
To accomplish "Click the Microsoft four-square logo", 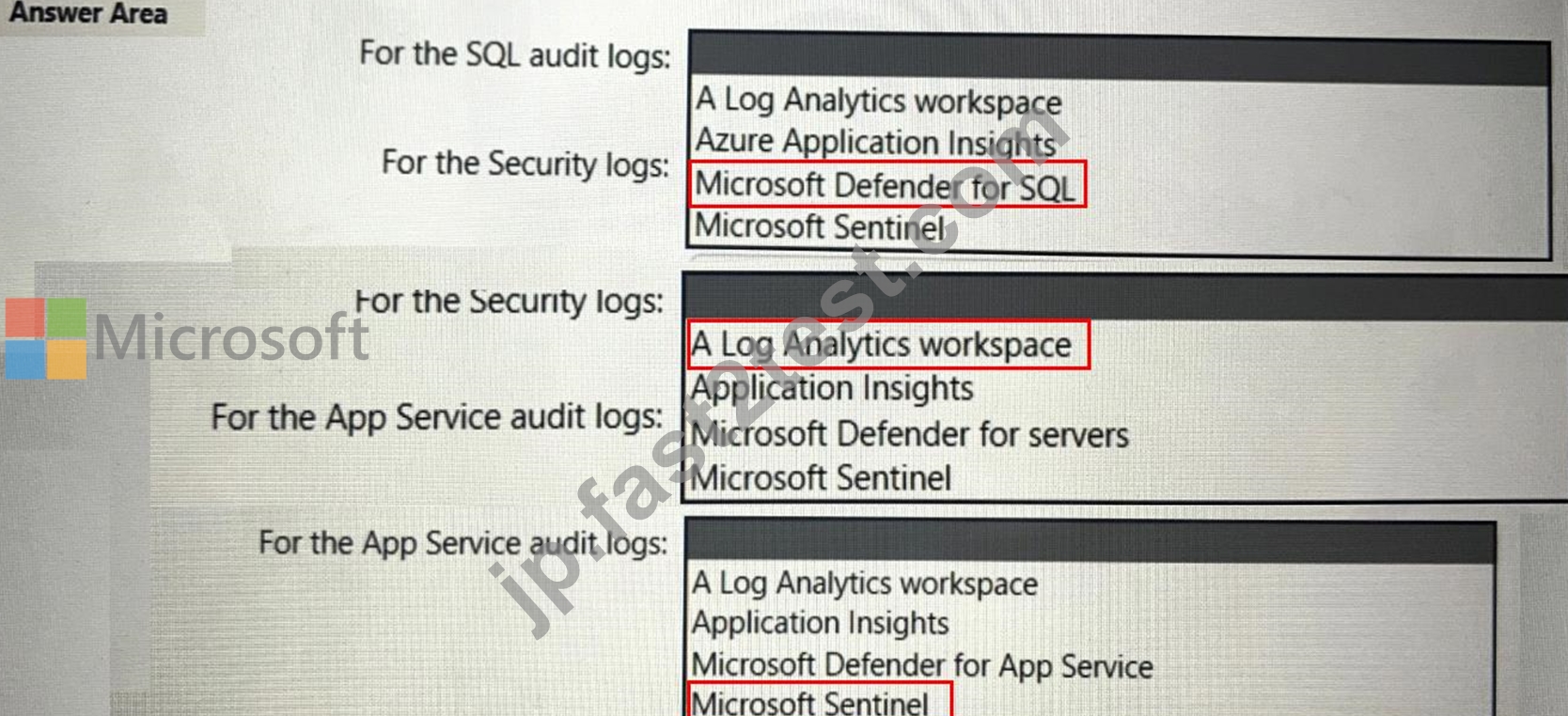I will point(45,338).
